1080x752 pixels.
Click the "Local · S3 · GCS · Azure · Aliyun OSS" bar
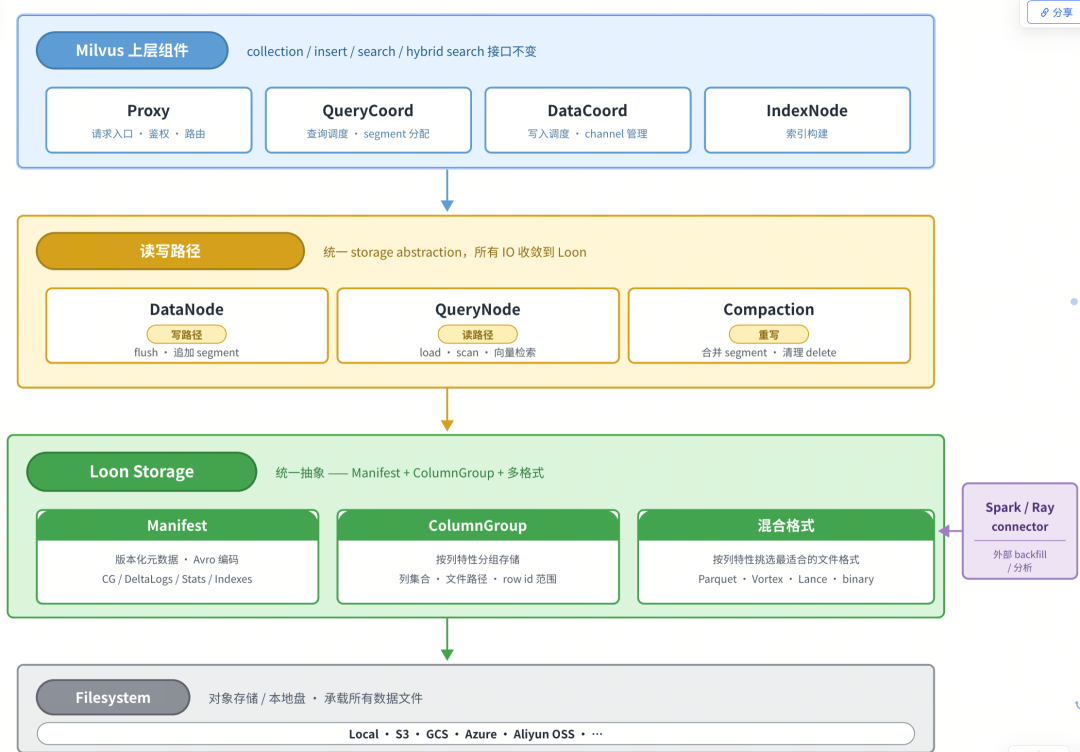point(476,734)
